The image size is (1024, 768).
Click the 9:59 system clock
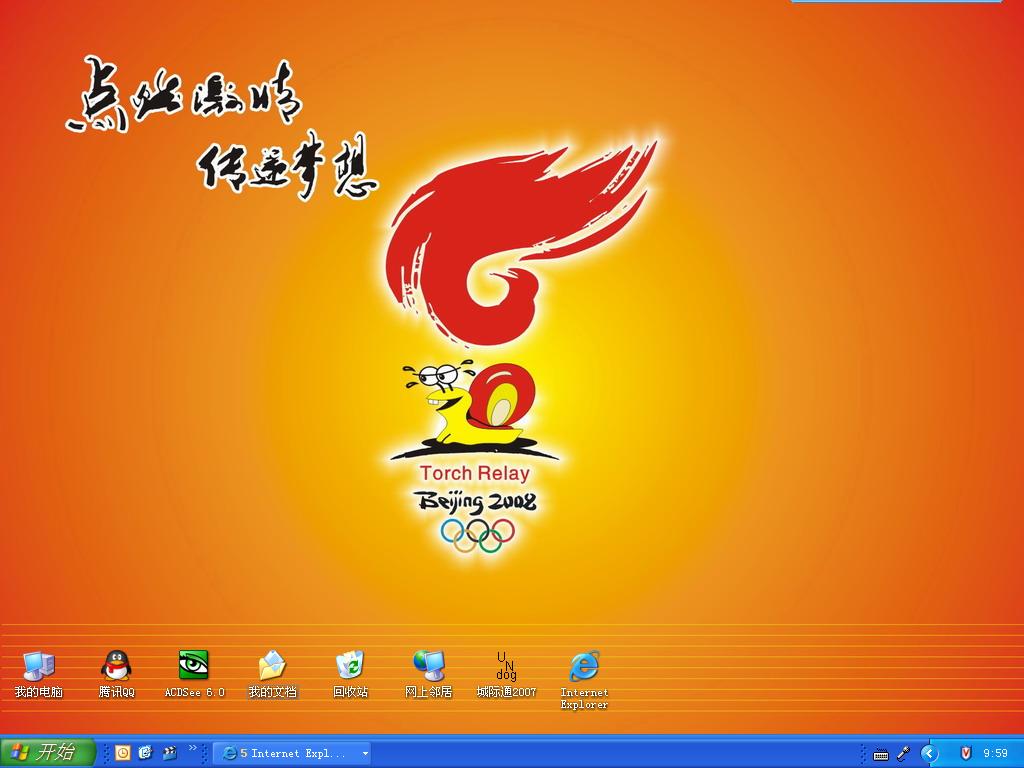pos(995,753)
